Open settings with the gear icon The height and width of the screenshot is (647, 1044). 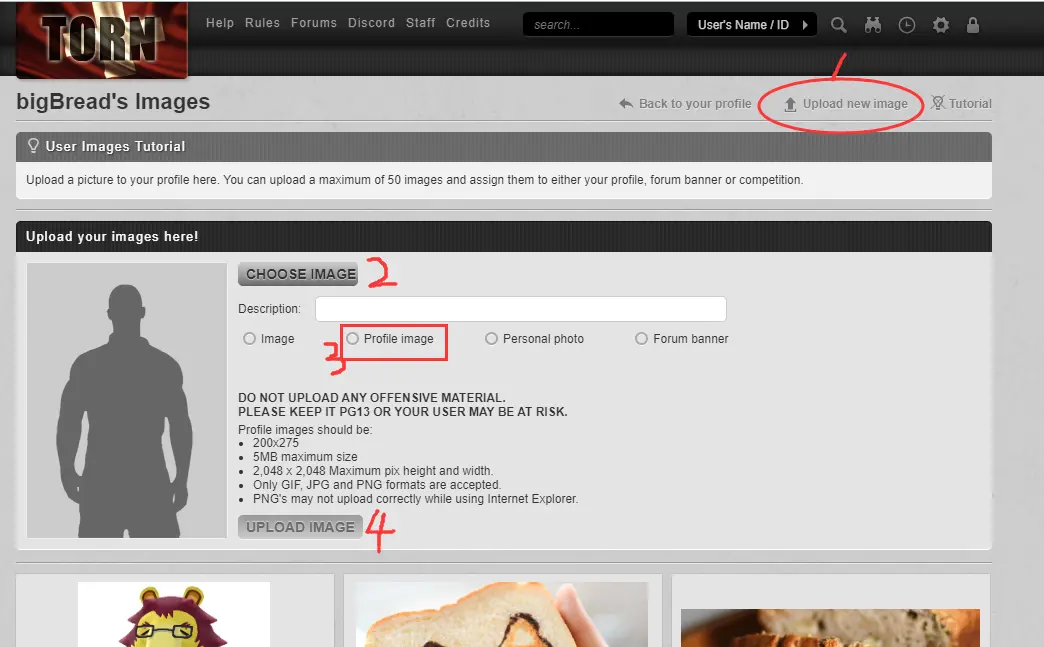[941, 25]
